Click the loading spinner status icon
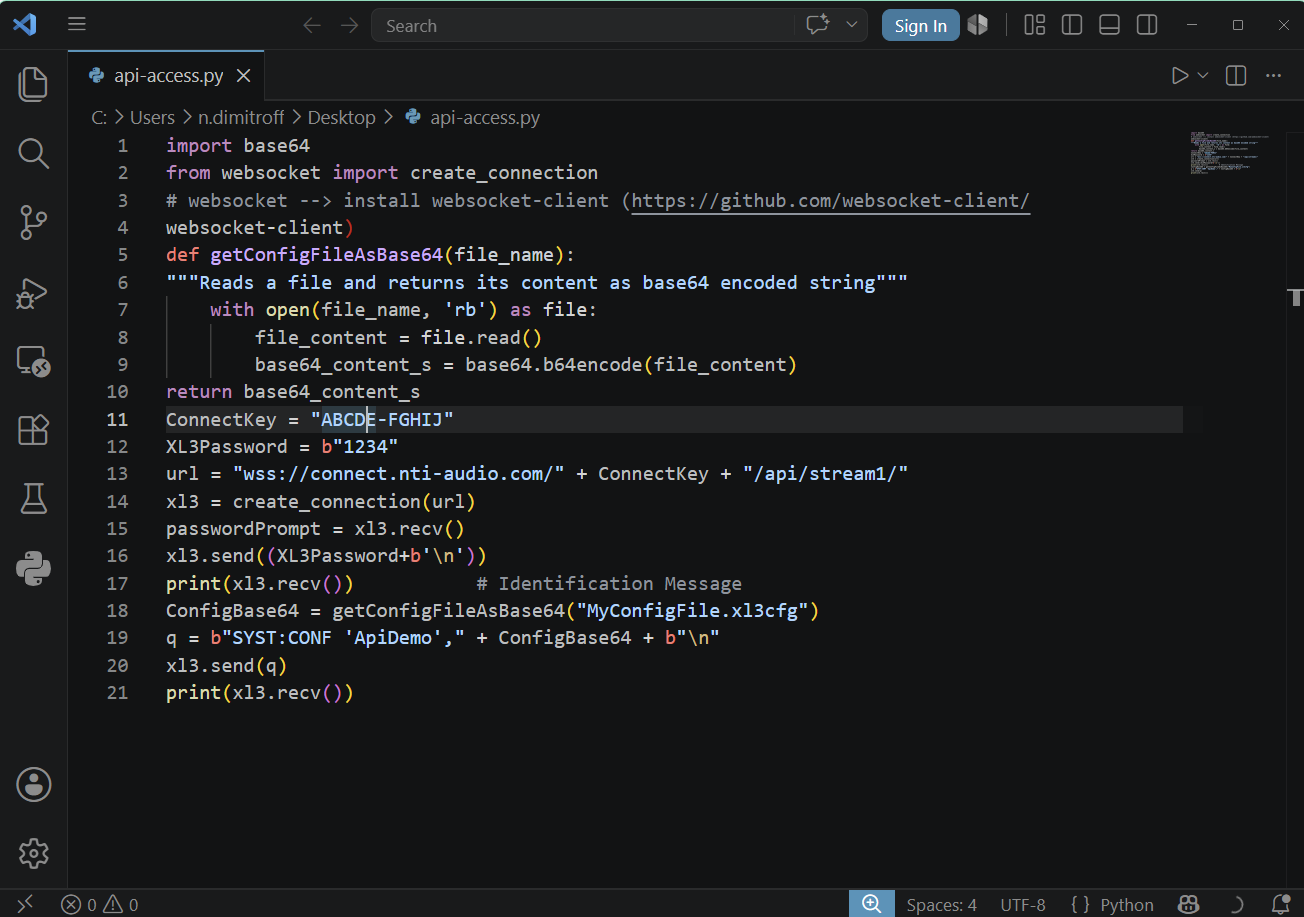1304x917 pixels. 1236,904
